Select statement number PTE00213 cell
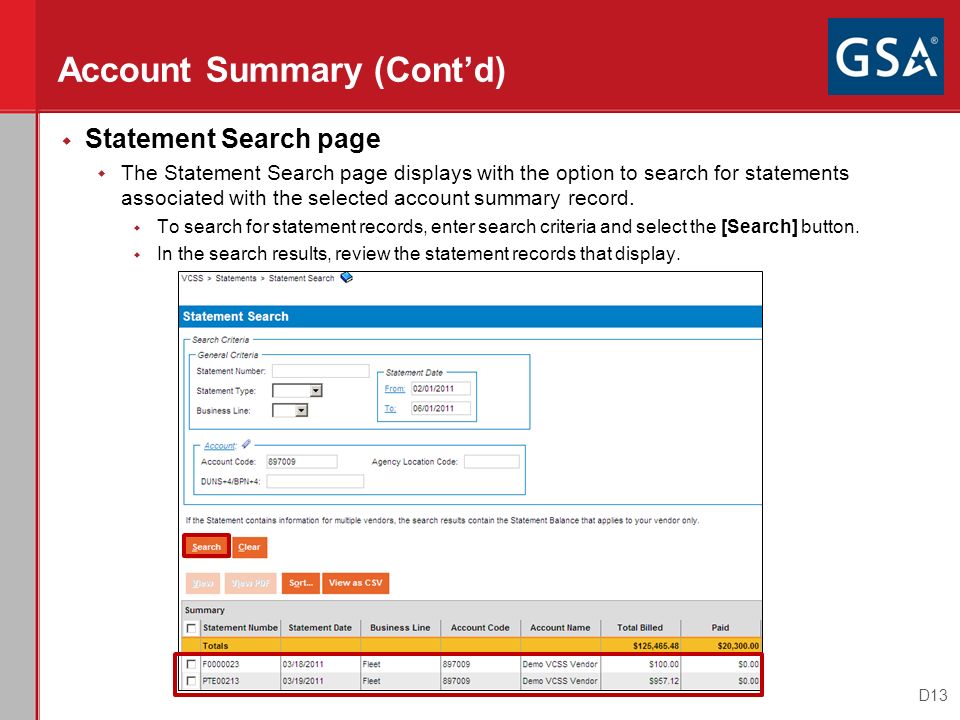The height and width of the screenshot is (720, 960). [241, 680]
